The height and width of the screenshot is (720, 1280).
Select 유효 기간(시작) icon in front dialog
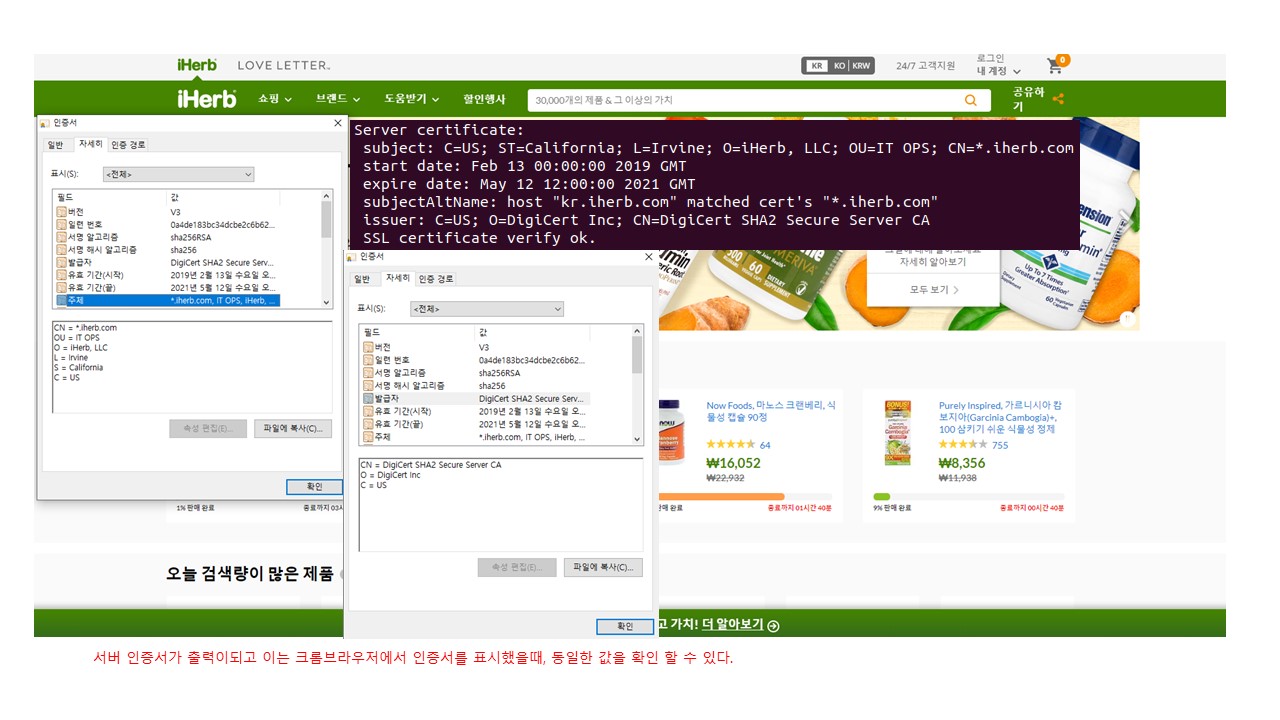coord(368,411)
